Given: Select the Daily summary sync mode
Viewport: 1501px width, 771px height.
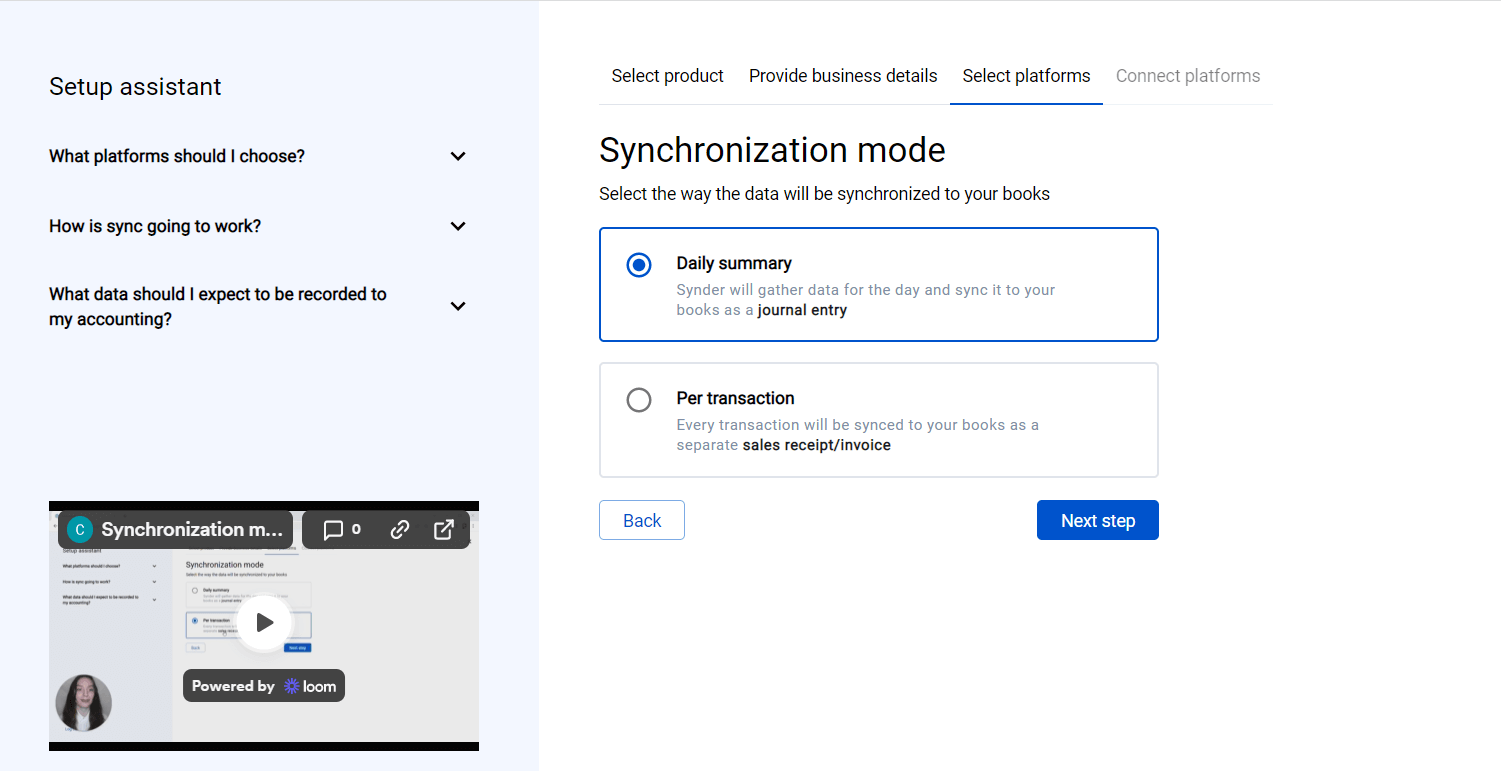Looking at the screenshot, I should (x=638, y=265).
